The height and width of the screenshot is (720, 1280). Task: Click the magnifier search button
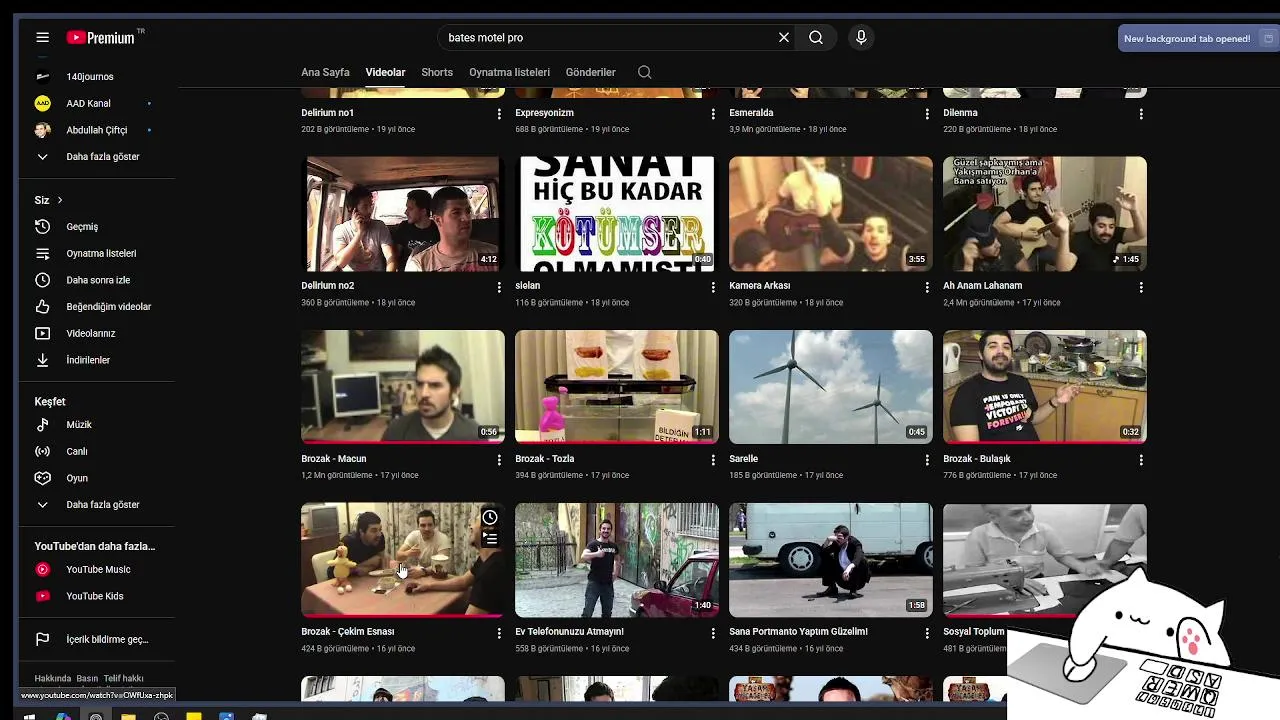(816, 37)
